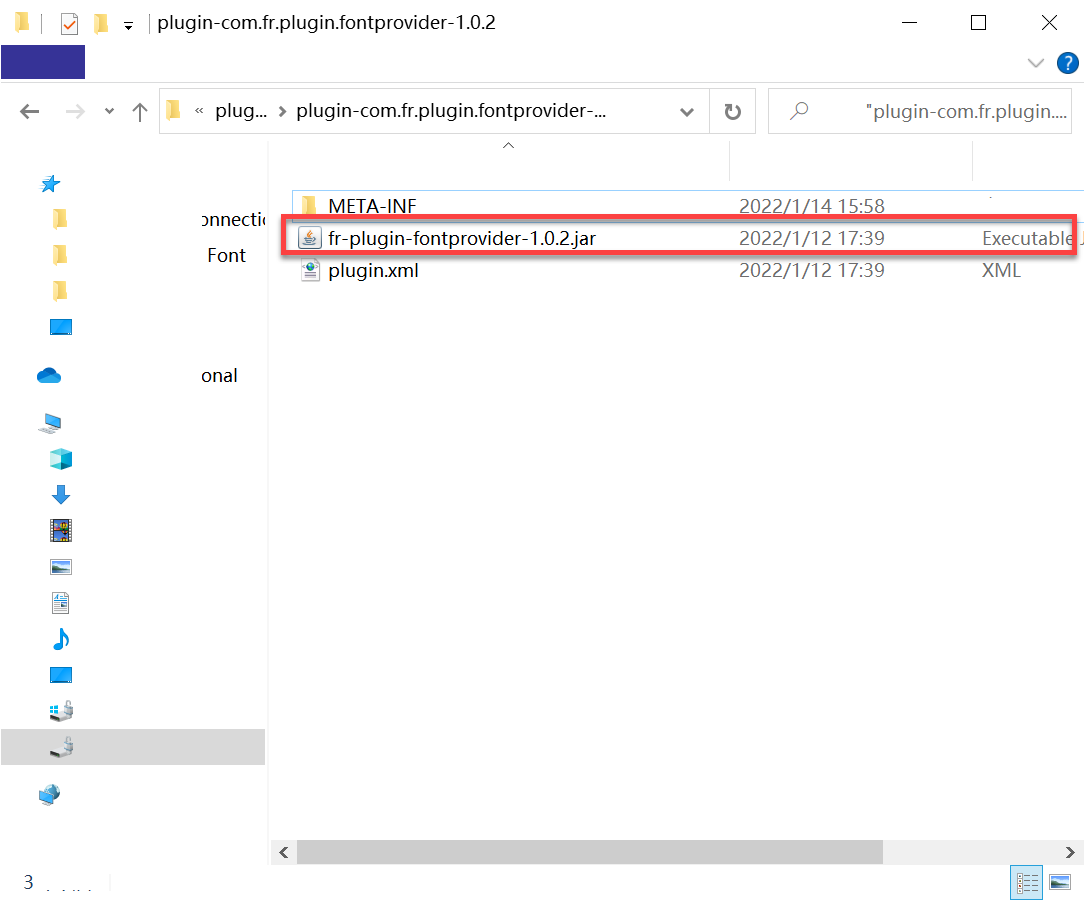Click the XML type of plugin.xml
This screenshot has height=901, width=1085.
1001,271
